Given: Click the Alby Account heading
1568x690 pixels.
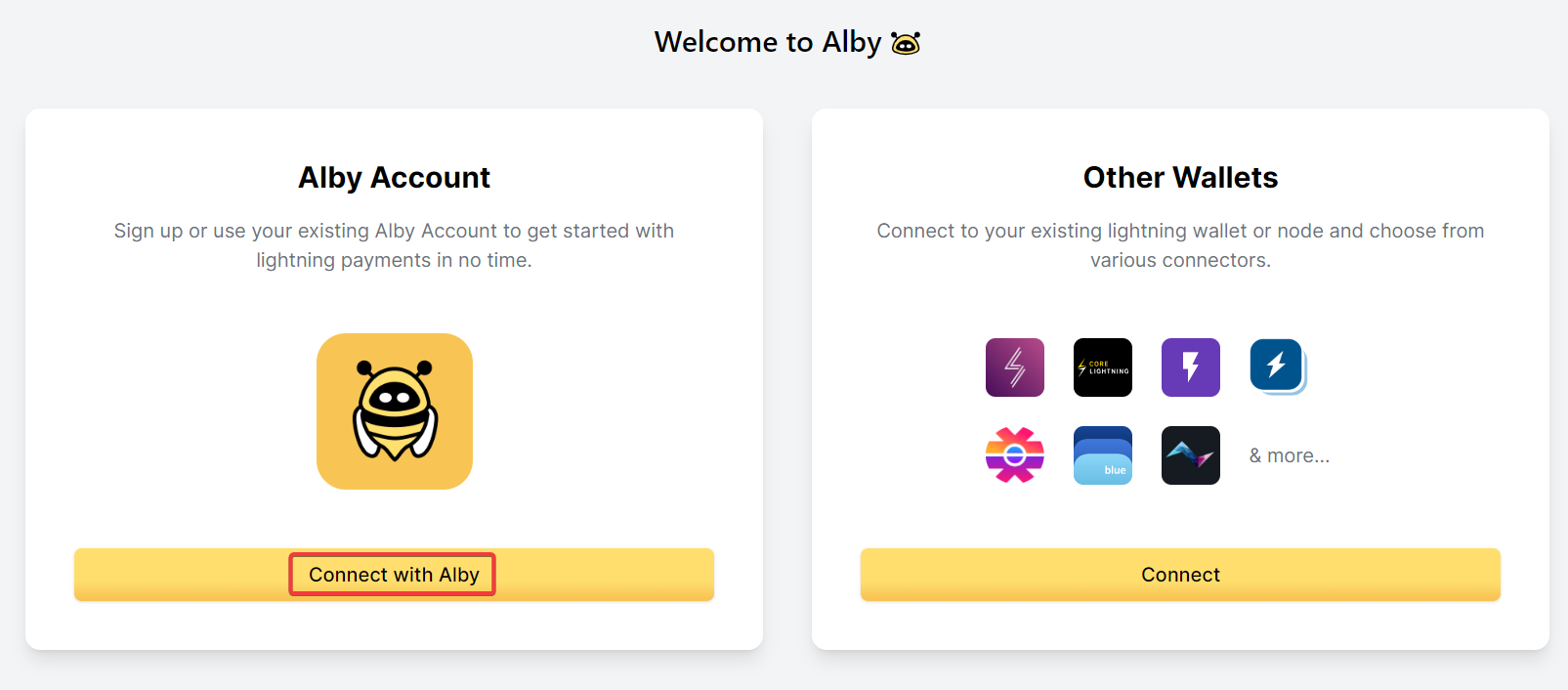Looking at the screenshot, I should [394, 177].
